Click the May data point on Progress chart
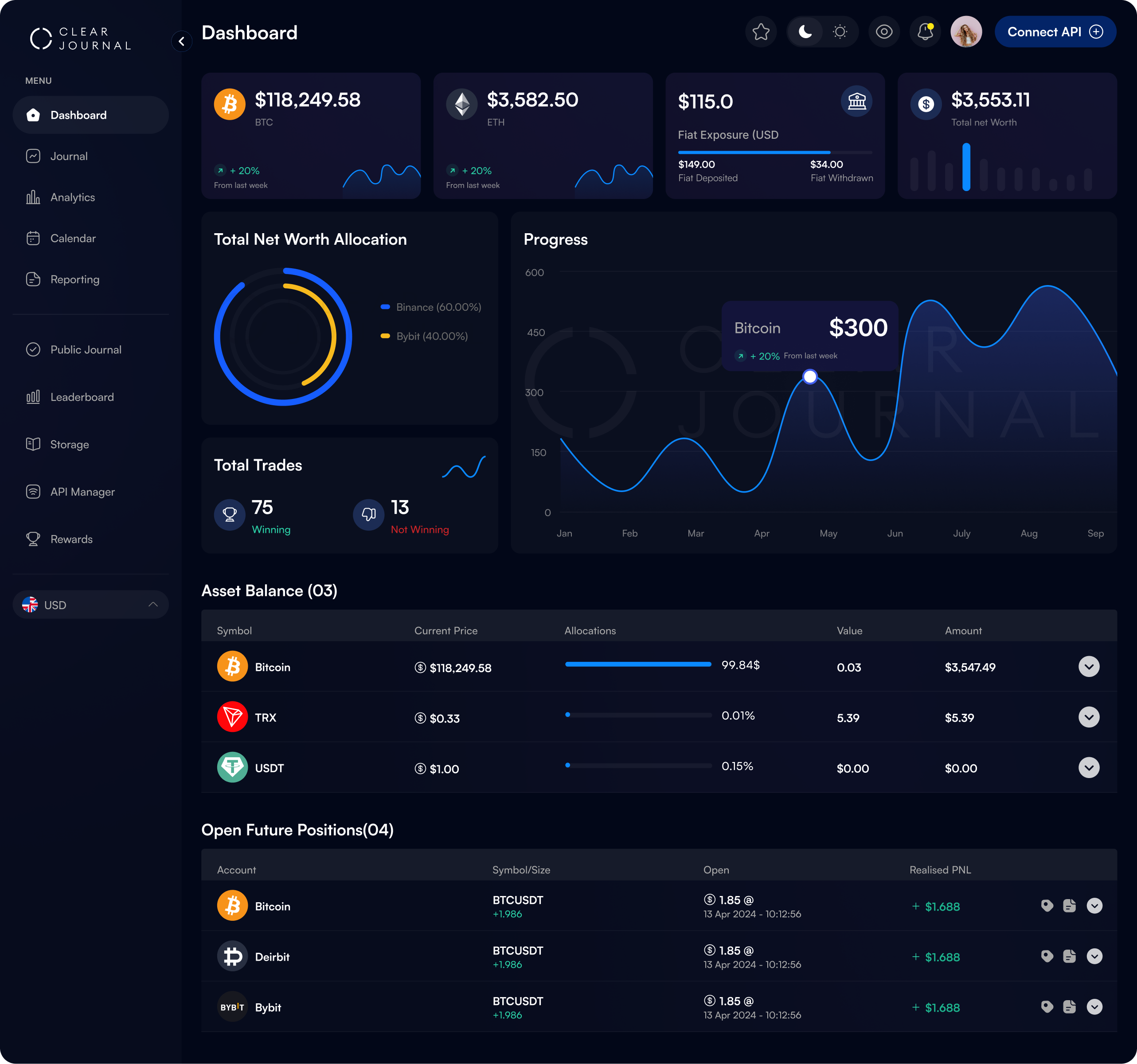The image size is (1137, 1064). coord(809,376)
